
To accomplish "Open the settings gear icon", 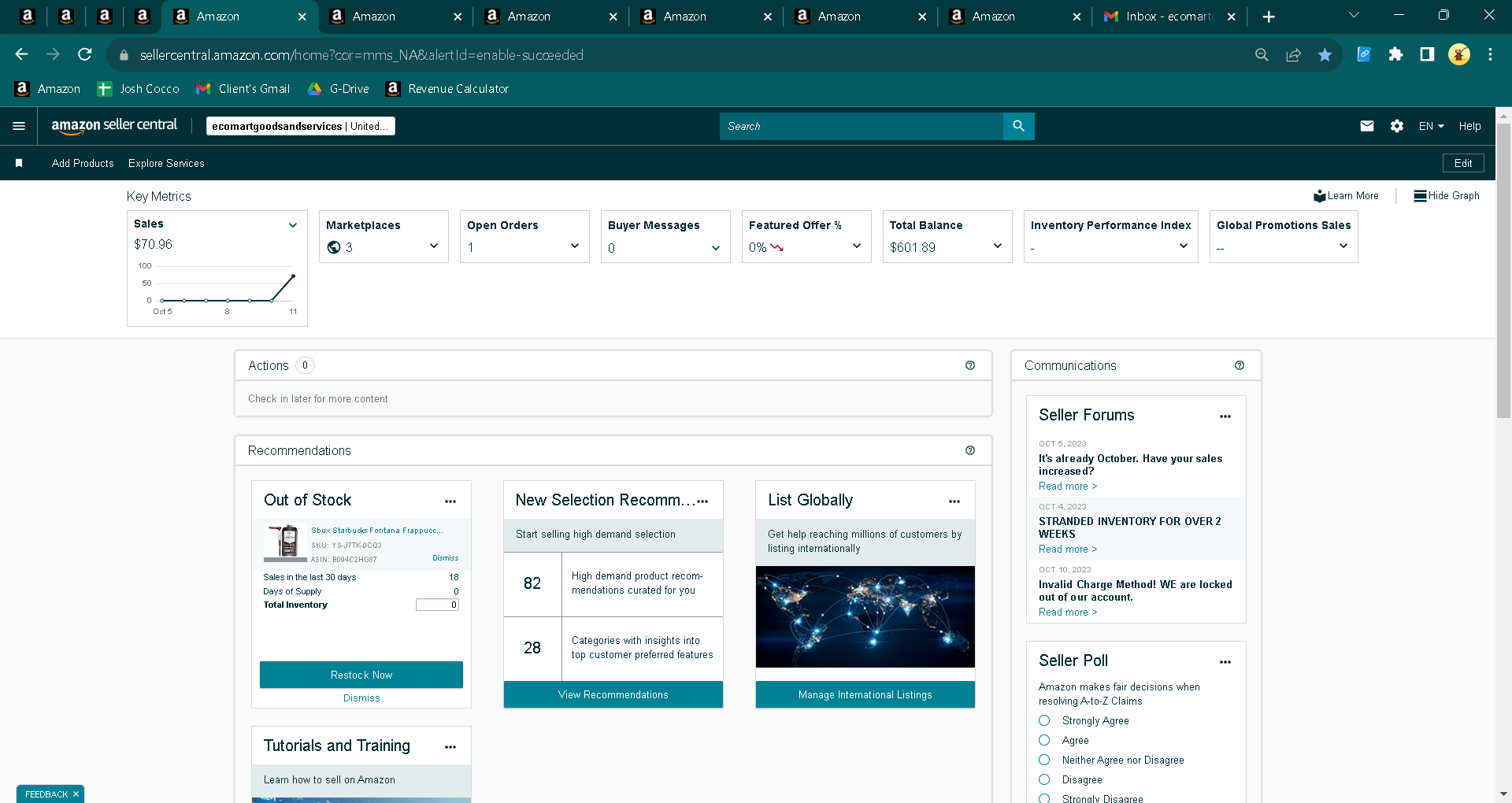I will (x=1396, y=126).
